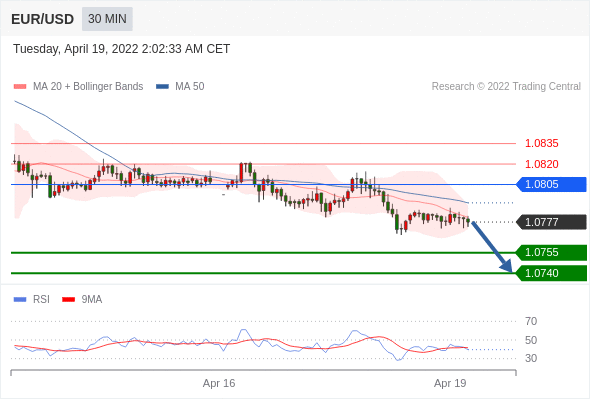Click the black 1.0777 current price tag

pos(552,222)
